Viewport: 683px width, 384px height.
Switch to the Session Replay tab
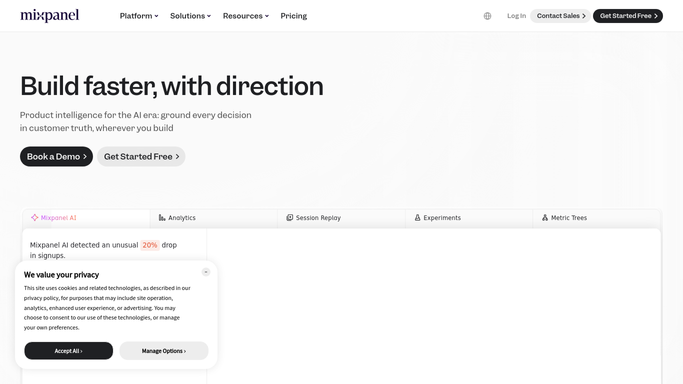[x=341, y=218]
